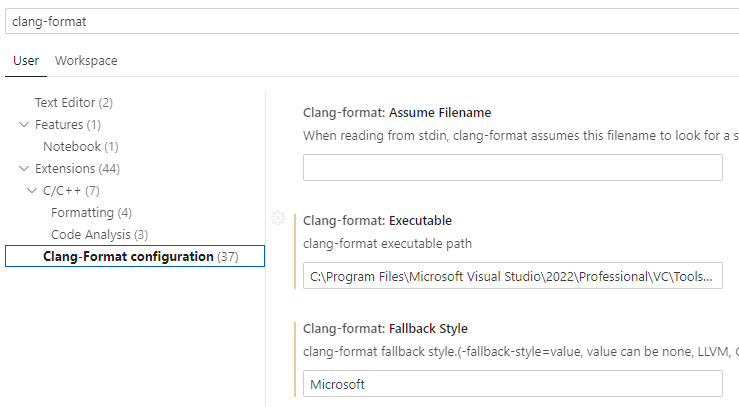
Task: Collapse the C/C++ tree chevron
Action: pos(32,191)
